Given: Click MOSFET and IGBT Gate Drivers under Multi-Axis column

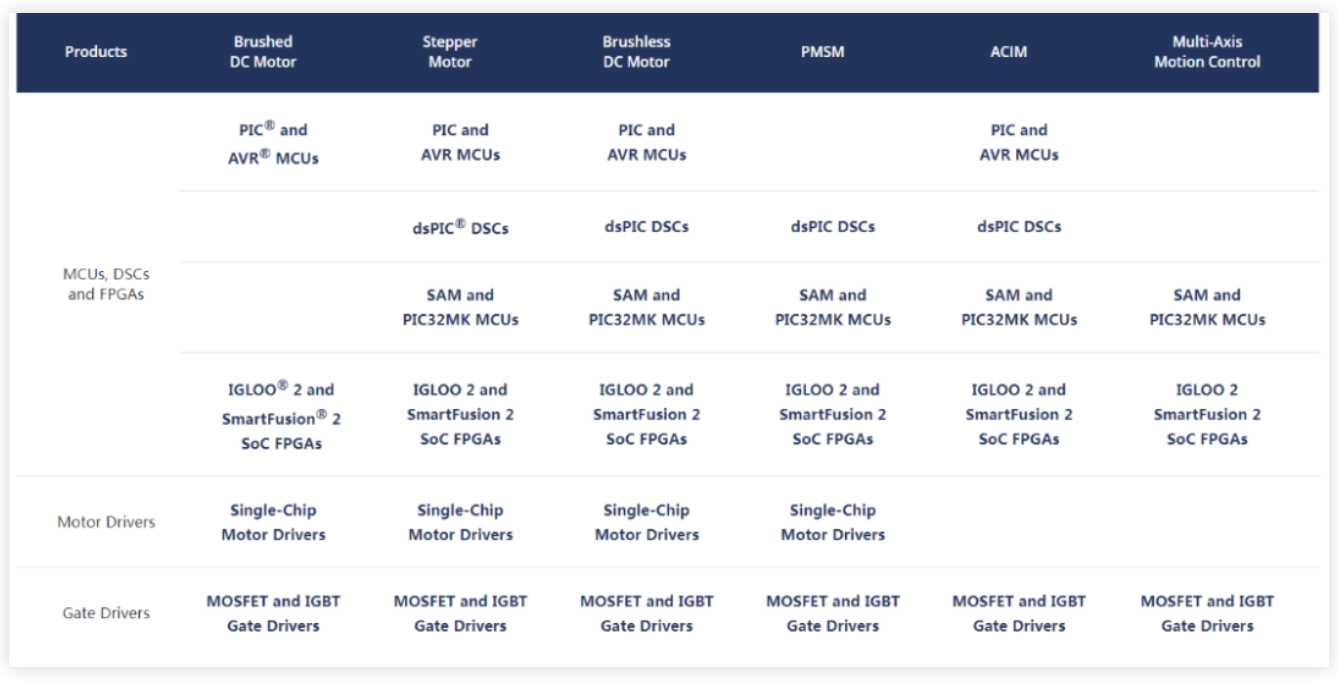Looking at the screenshot, I should (x=1207, y=613).
